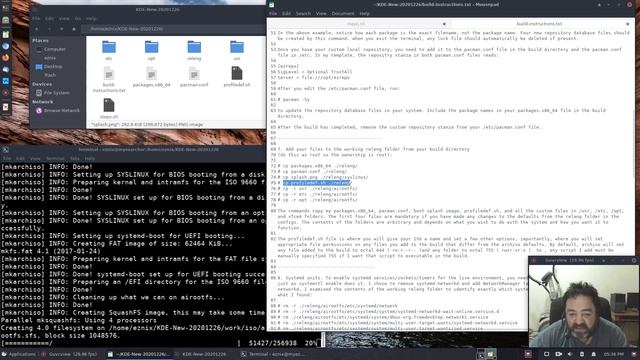Screen dimensions: 640x360
Task: Select profiledef.sh script file icon
Action: (237, 73)
